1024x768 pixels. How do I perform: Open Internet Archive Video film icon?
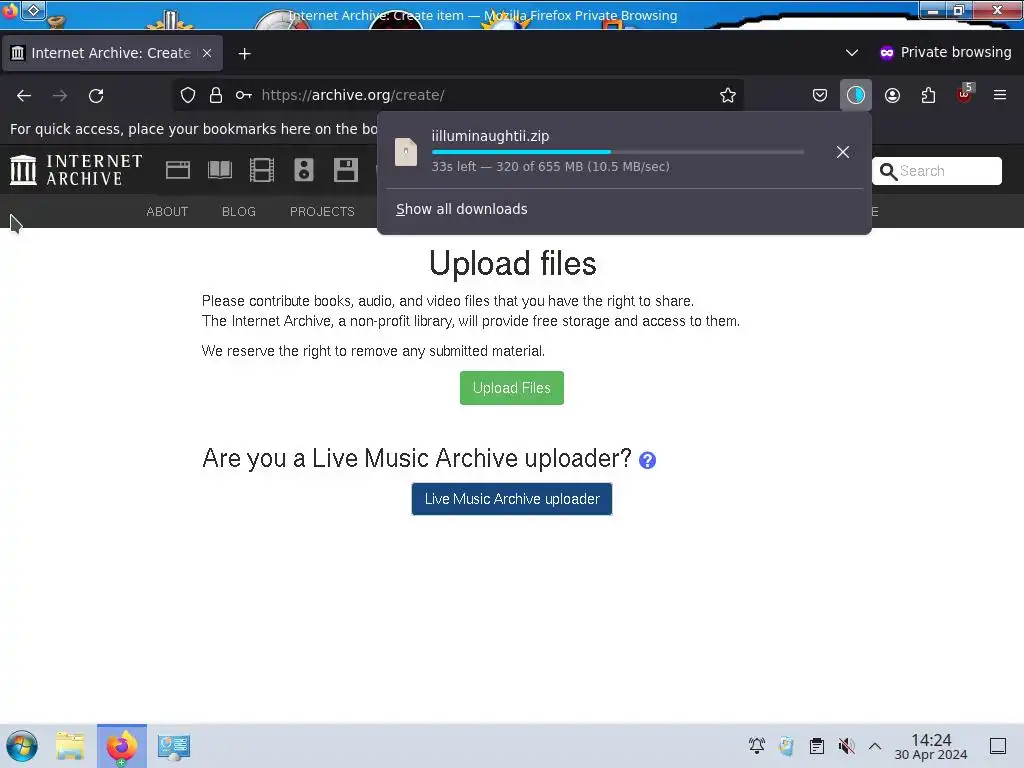(262, 170)
